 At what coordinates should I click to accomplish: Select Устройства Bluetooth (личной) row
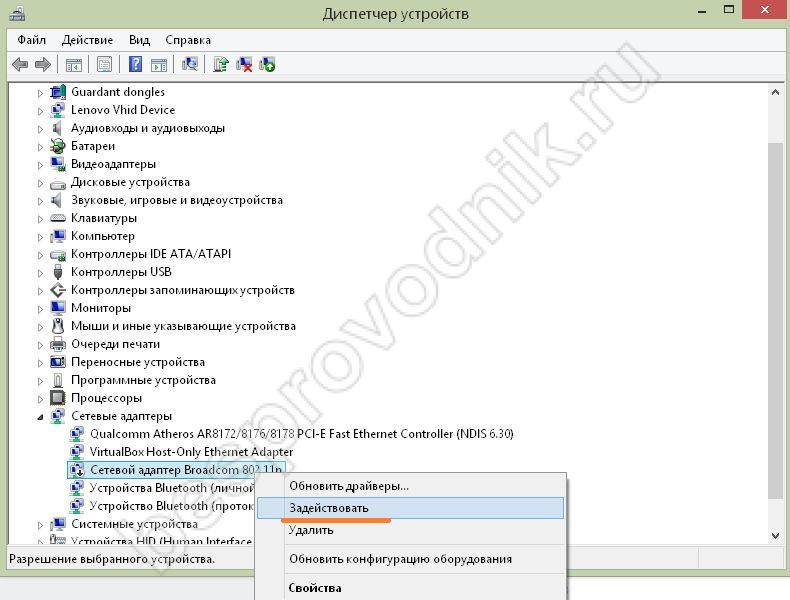tap(171, 488)
